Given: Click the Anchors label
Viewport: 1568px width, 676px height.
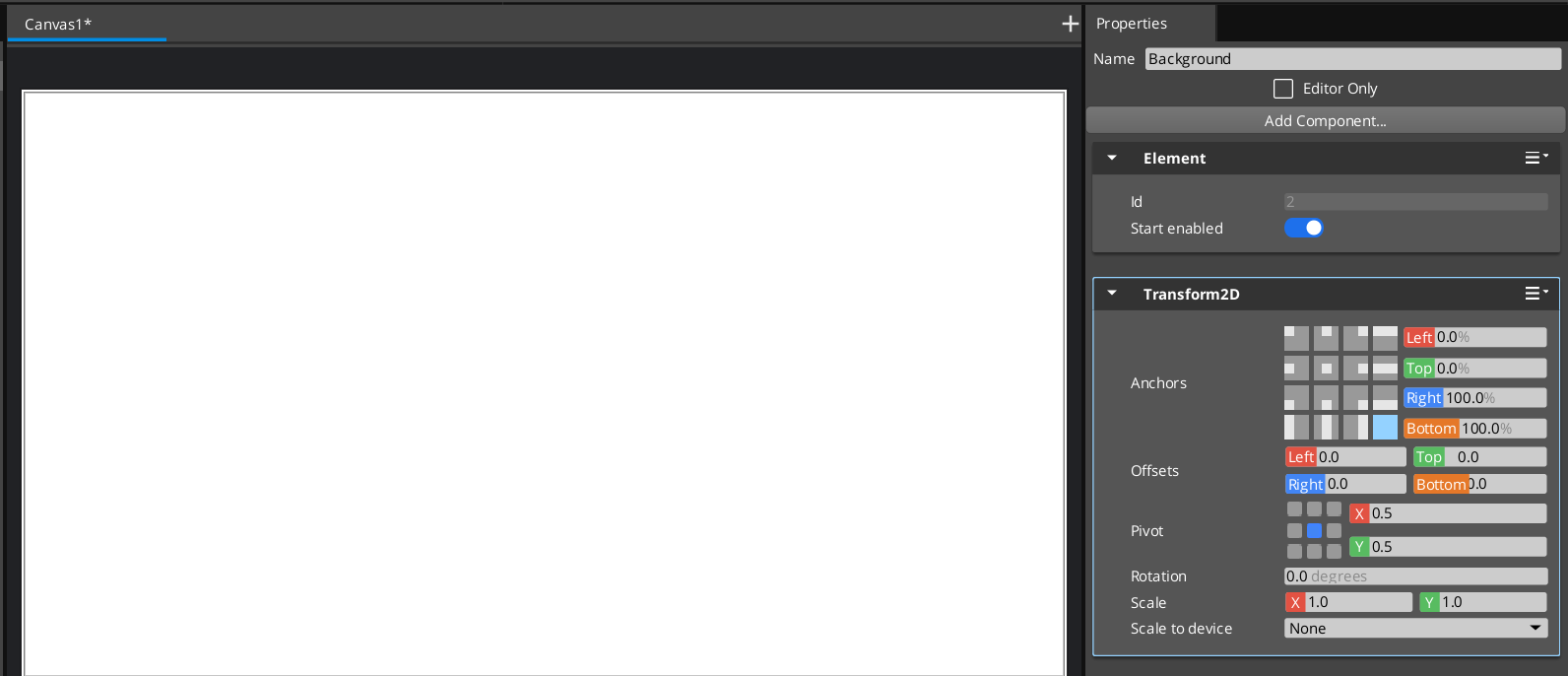Looking at the screenshot, I should click(x=1158, y=383).
